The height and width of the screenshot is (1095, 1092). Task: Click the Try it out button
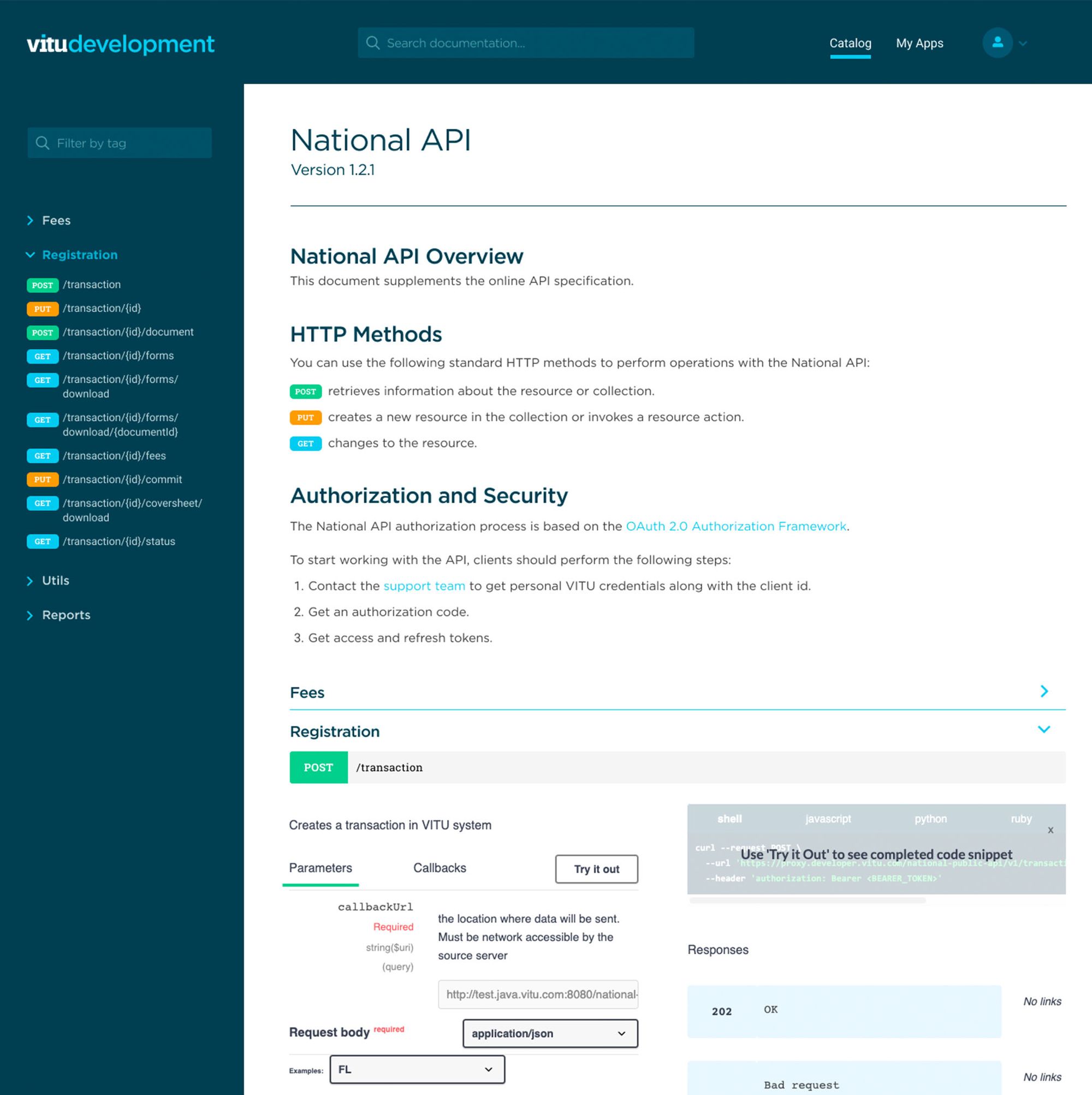point(597,868)
